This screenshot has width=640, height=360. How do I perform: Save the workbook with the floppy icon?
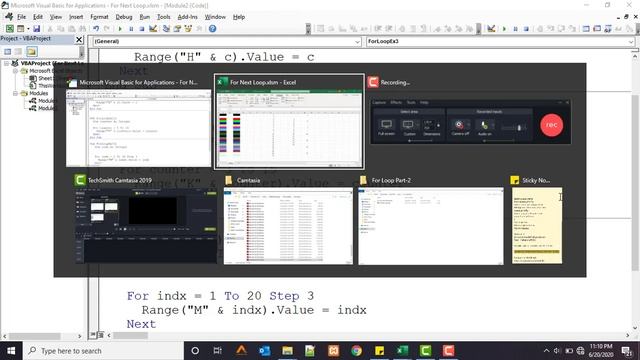[x=37, y=29]
